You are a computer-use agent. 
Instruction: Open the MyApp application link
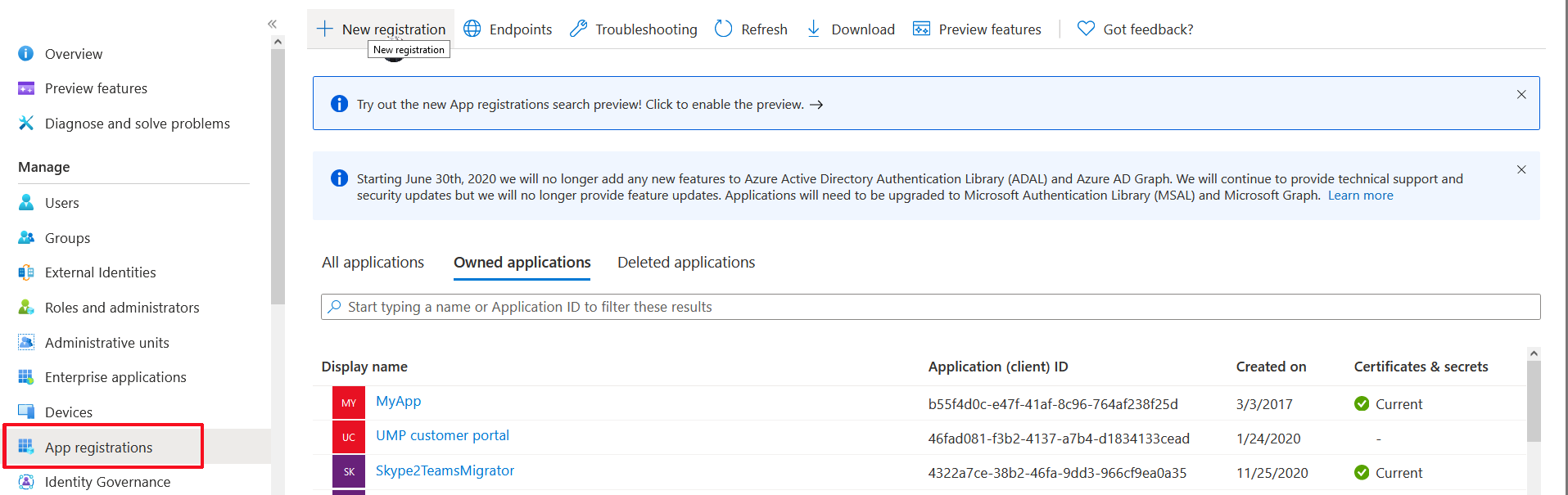pos(398,401)
